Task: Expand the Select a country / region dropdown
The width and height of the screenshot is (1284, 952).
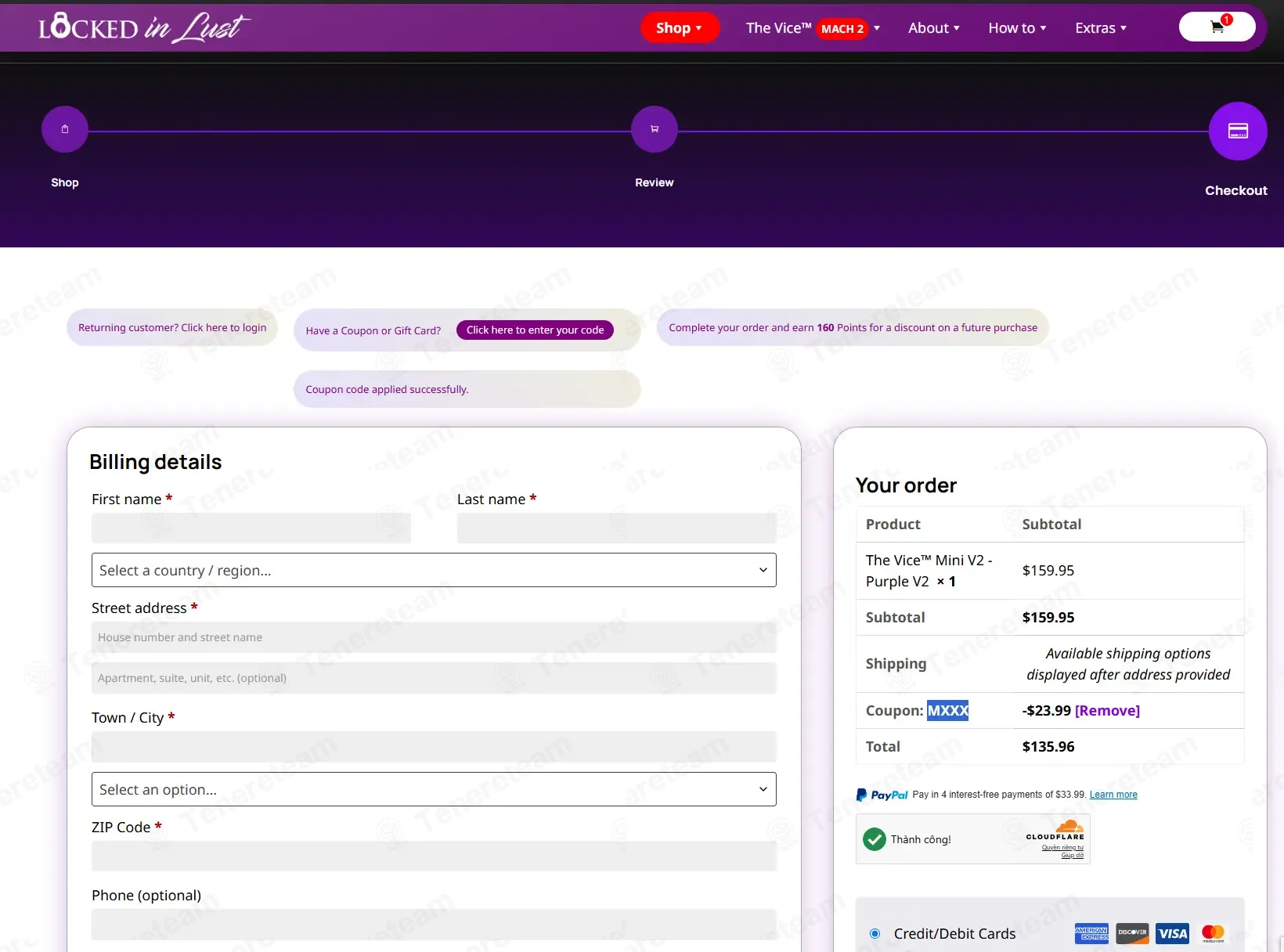Action: (434, 570)
